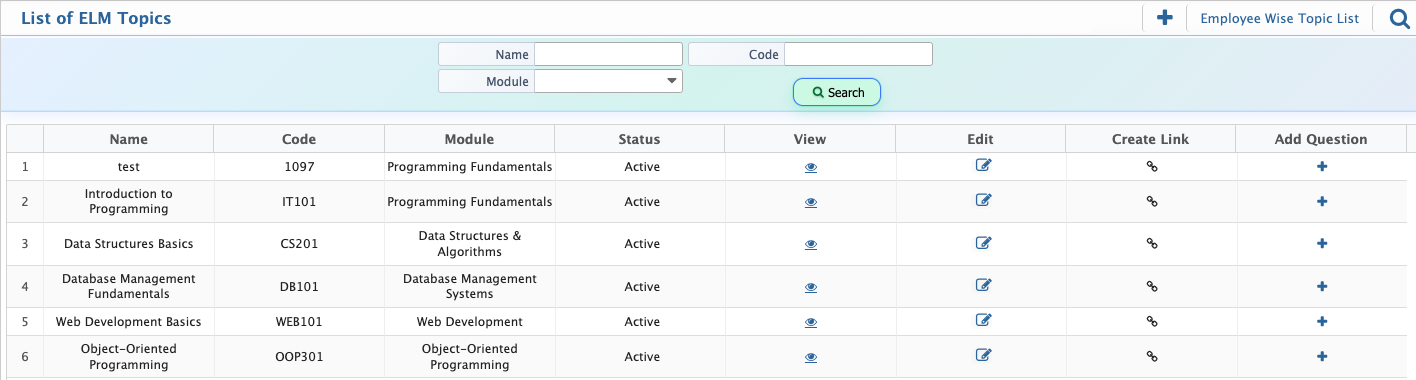The height and width of the screenshot is (380, 1416).
Task: Click the Code column header
Action: [299, 139]
